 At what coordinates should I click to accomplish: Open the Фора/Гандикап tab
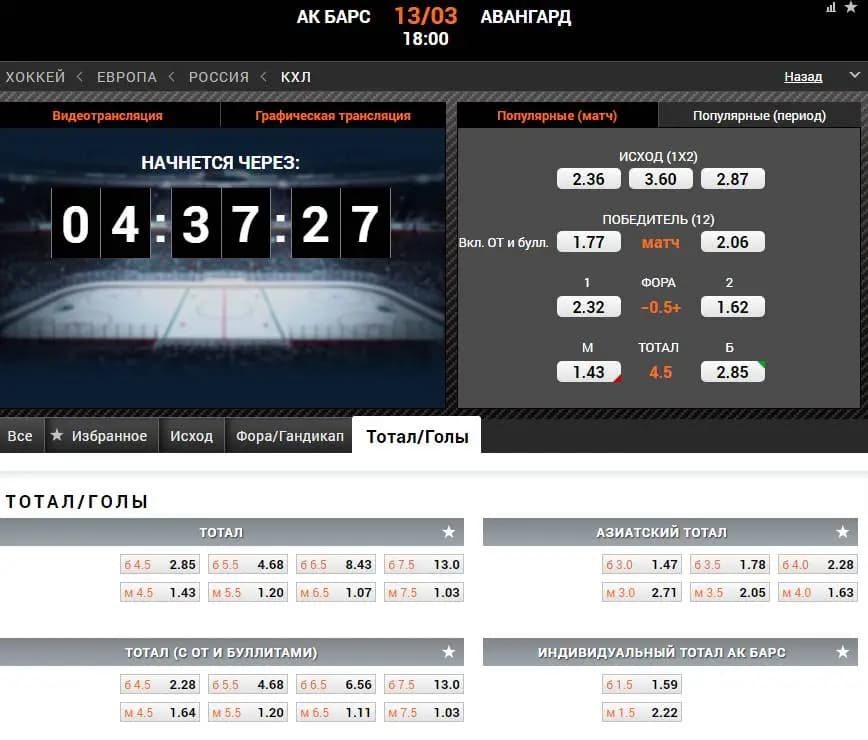coord(290,436)
